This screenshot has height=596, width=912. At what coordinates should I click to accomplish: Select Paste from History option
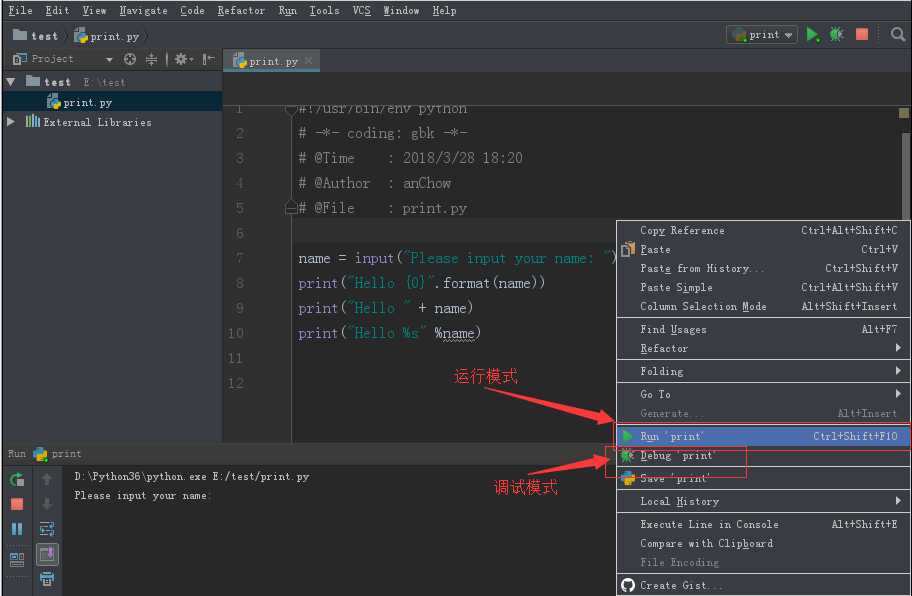pos(763,269)
